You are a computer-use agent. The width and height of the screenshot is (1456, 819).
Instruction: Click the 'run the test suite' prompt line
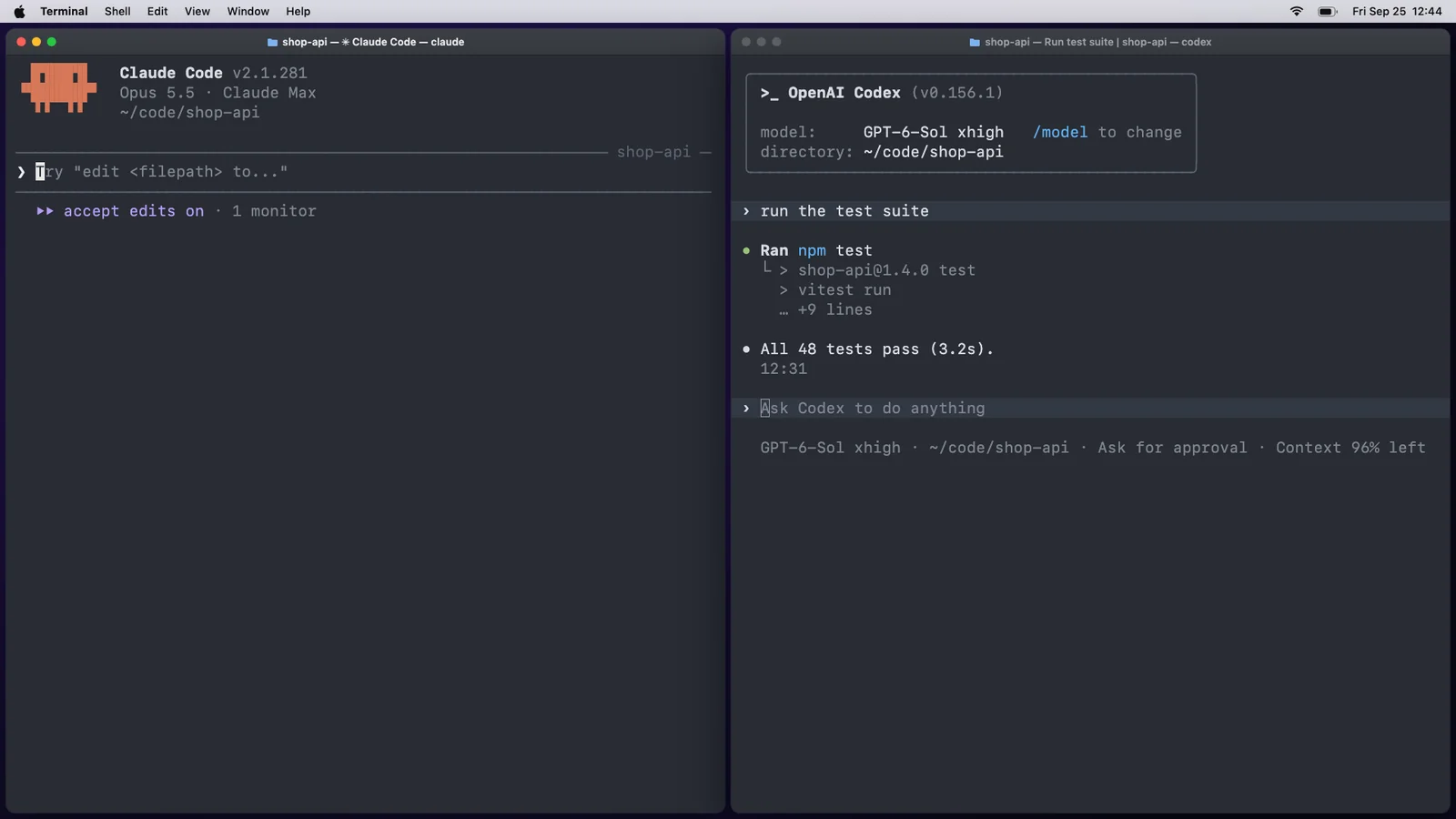pyautogui.click(x=1090, y=211)
